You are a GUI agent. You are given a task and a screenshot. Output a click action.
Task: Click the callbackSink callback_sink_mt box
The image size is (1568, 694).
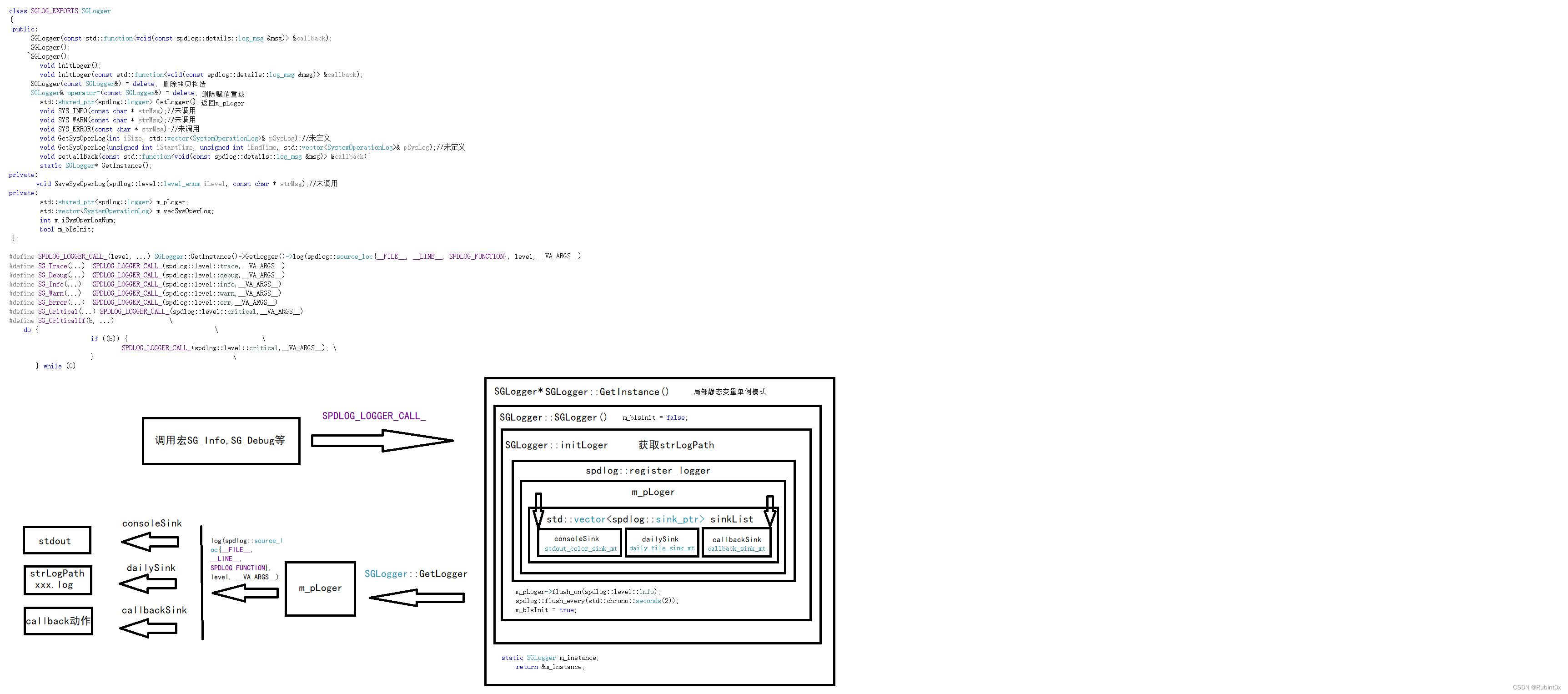click(x=737, y=543)
